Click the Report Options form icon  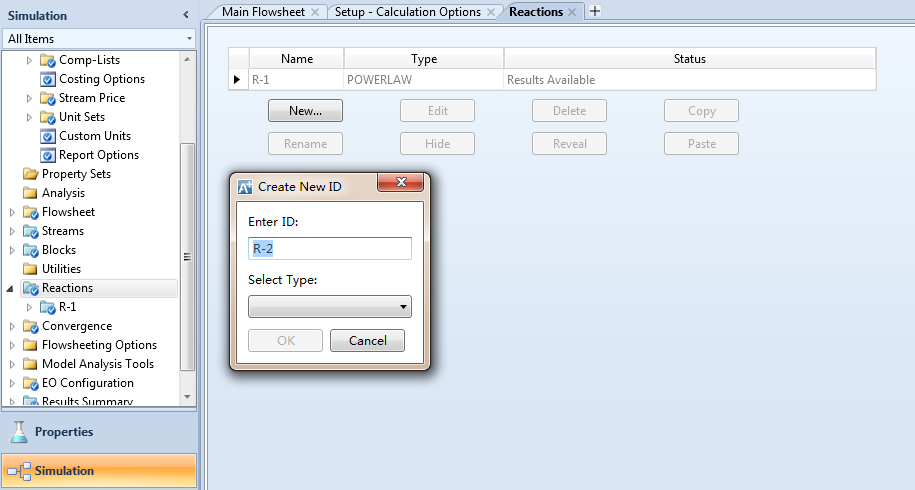47,155
